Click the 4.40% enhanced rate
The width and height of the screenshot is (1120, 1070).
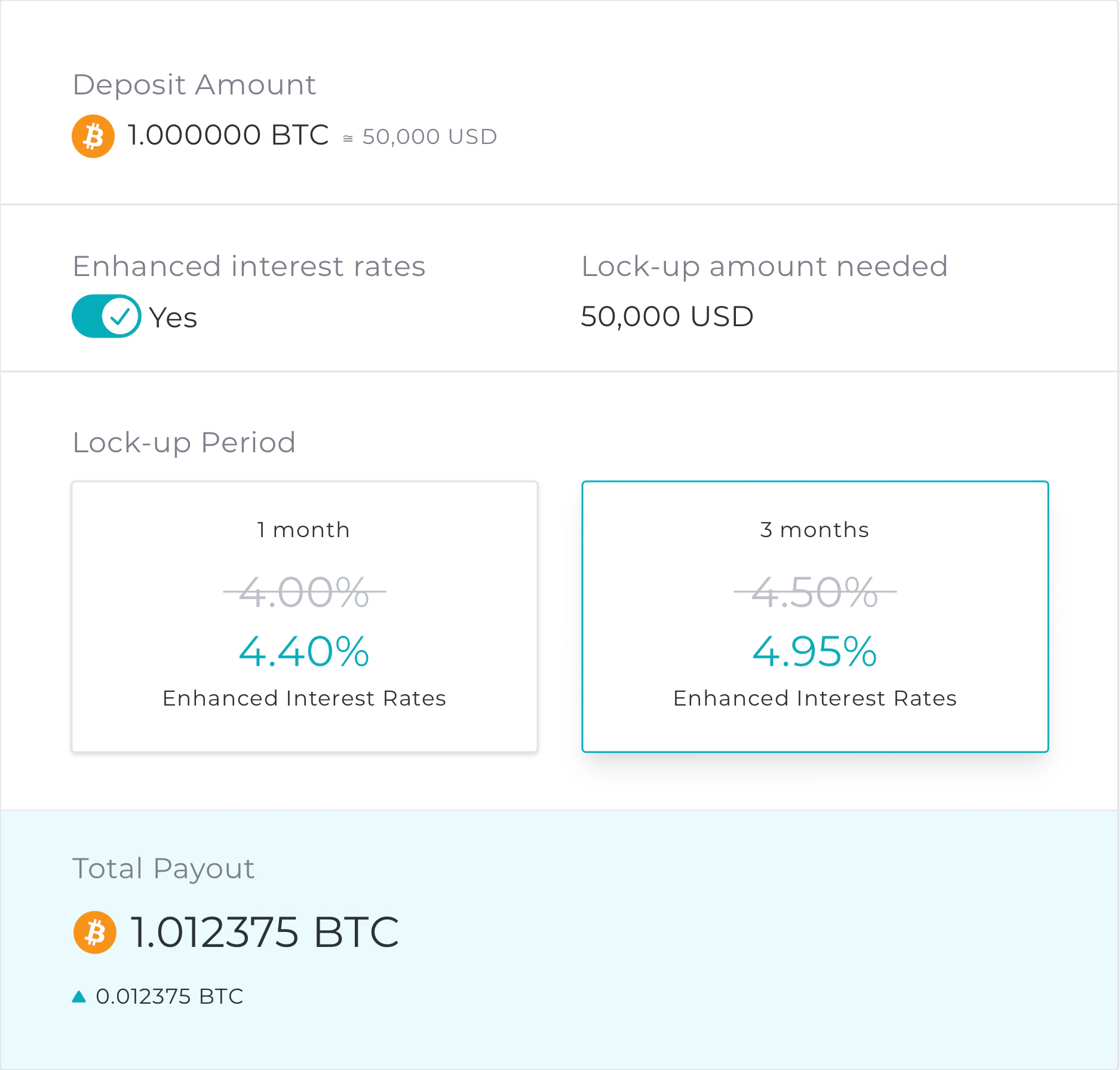(304, 651)
